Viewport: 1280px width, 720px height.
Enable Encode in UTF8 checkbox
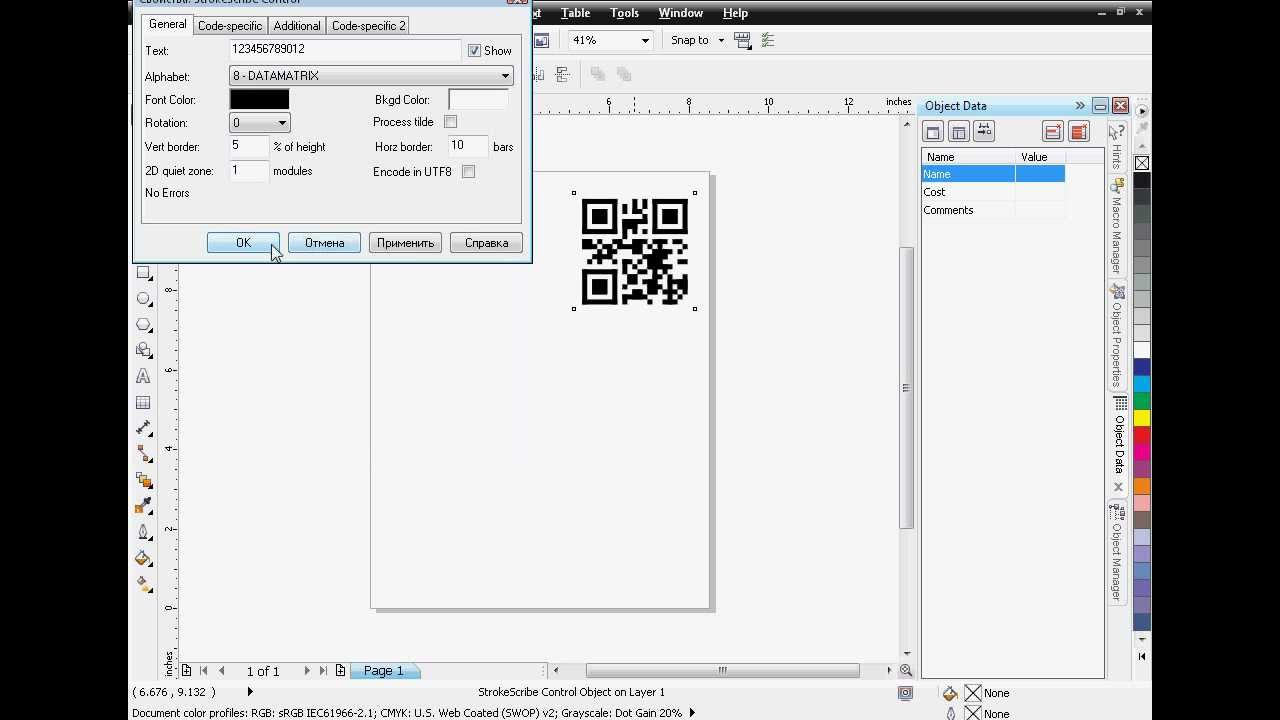point(468,172)
